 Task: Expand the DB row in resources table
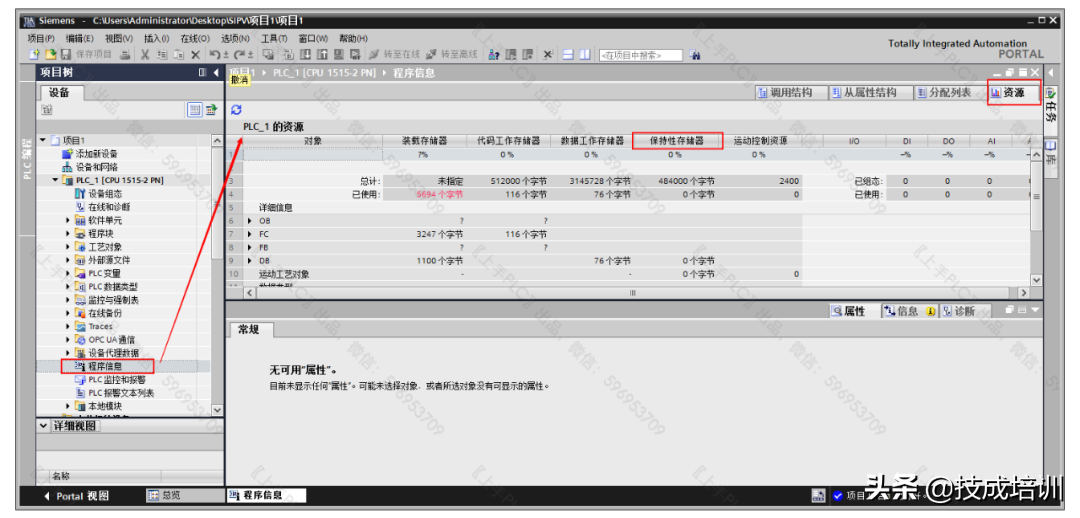coord(249,260)
